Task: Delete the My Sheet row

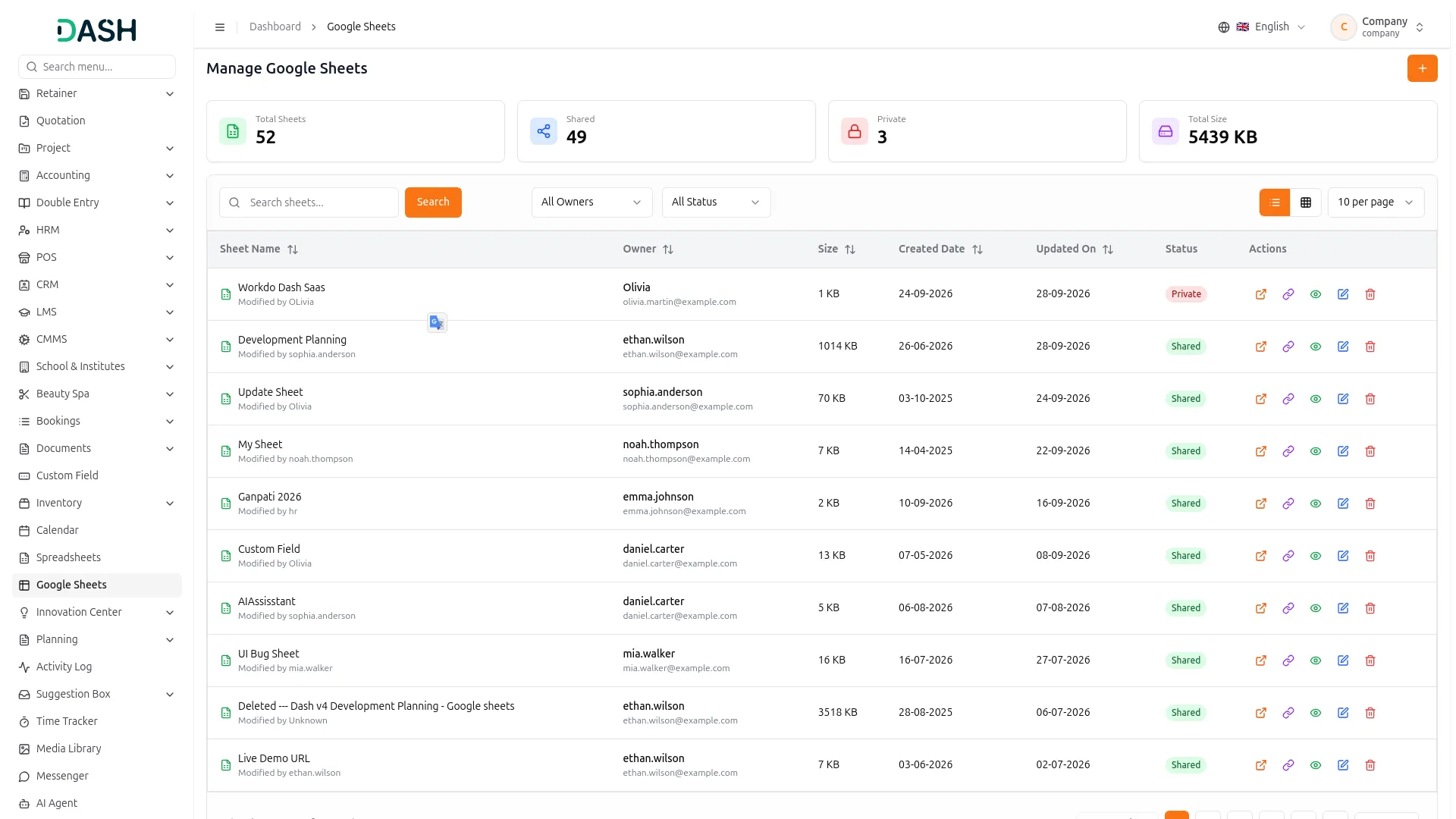Action: coord(1370,451)
